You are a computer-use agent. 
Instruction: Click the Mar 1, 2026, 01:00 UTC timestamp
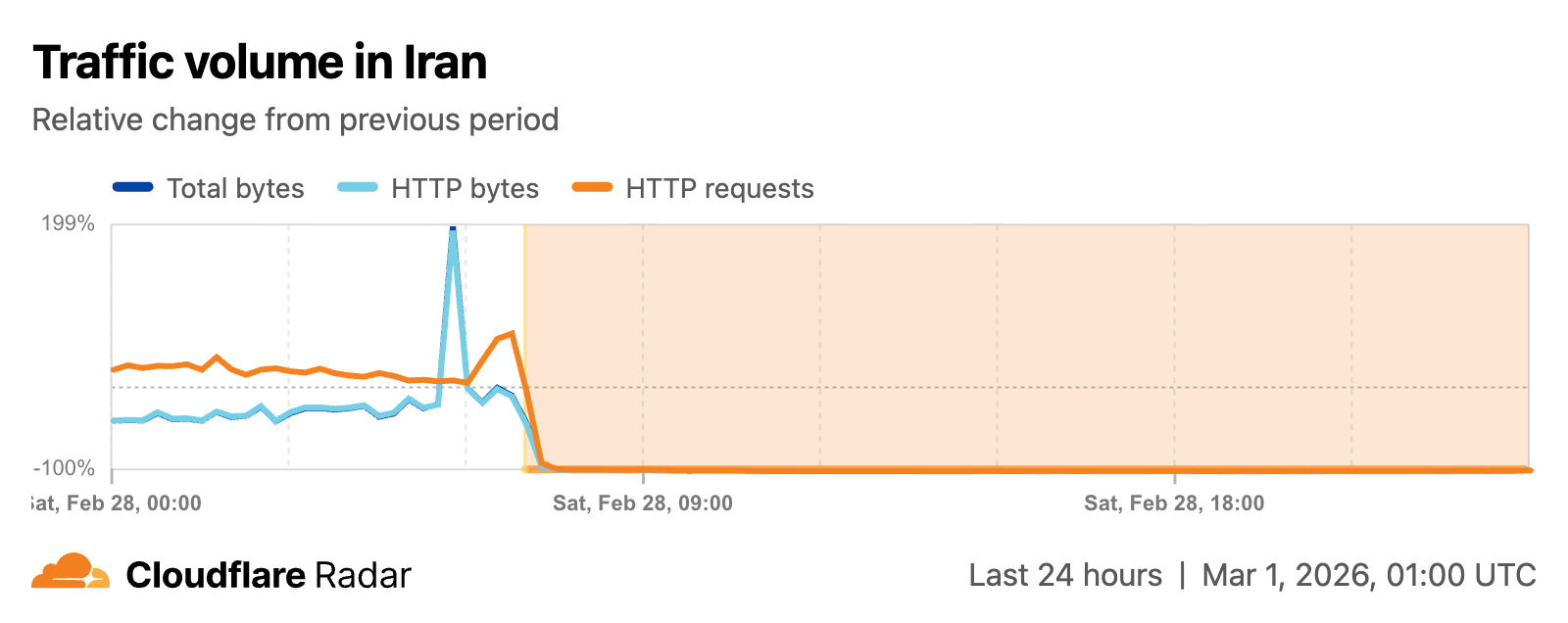(1369, 575)
